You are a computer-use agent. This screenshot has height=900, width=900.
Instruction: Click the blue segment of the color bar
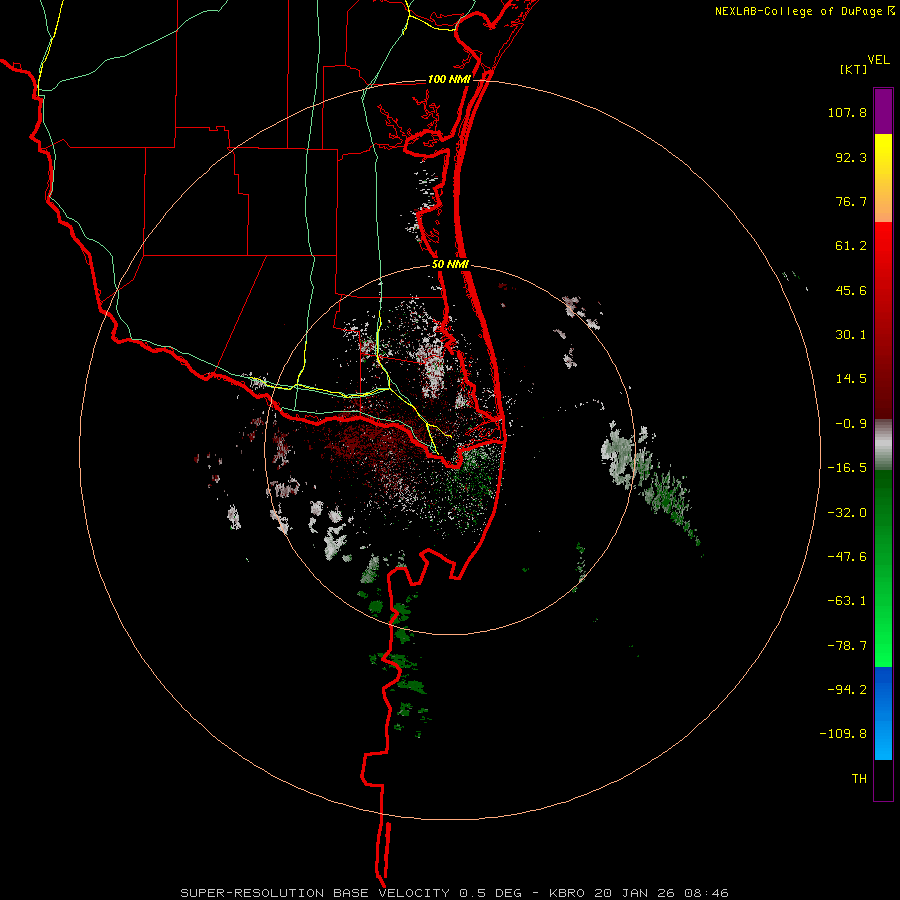(883, 713)
